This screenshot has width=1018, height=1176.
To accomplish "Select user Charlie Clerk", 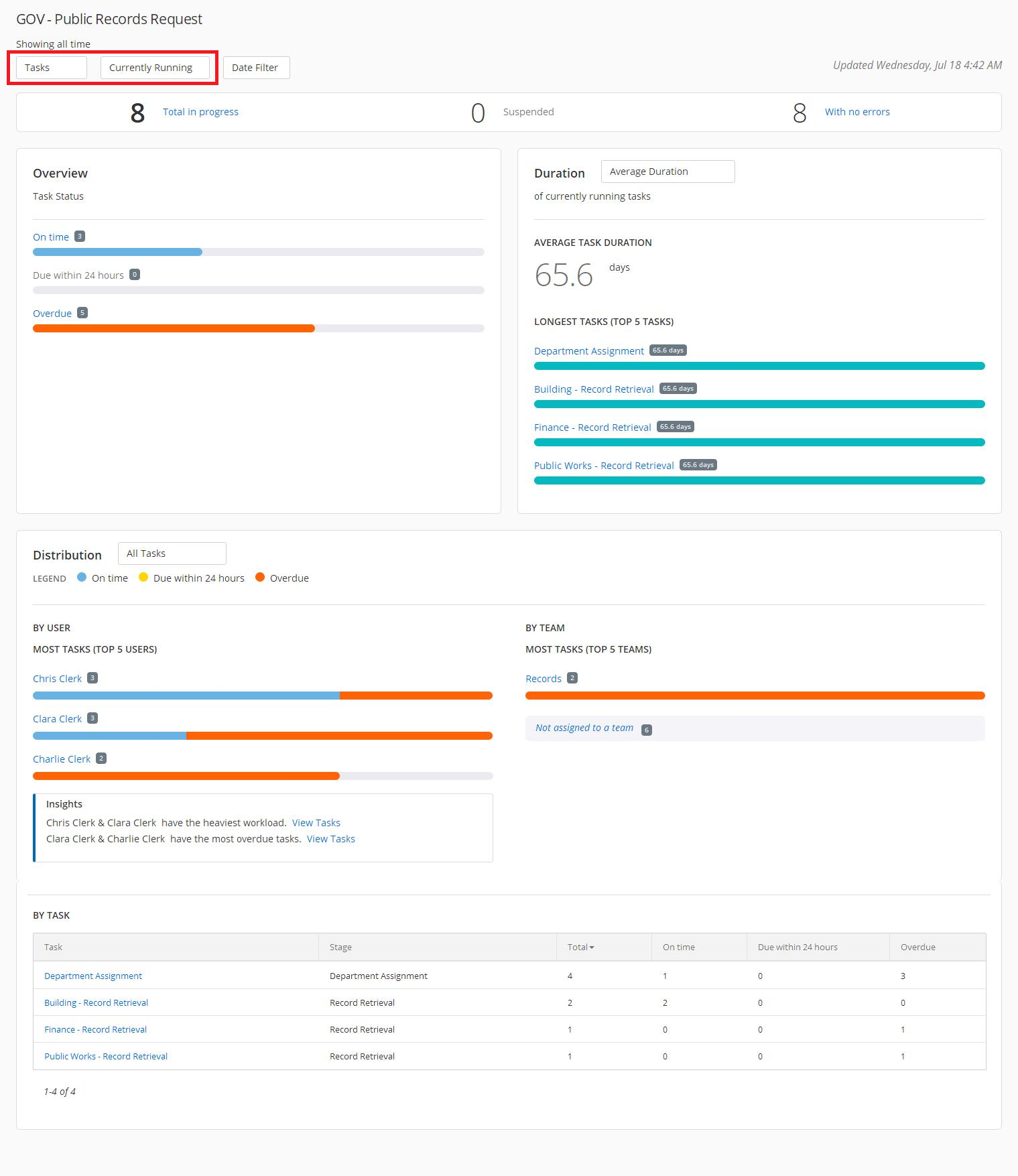I will click(x=62, y=759).
